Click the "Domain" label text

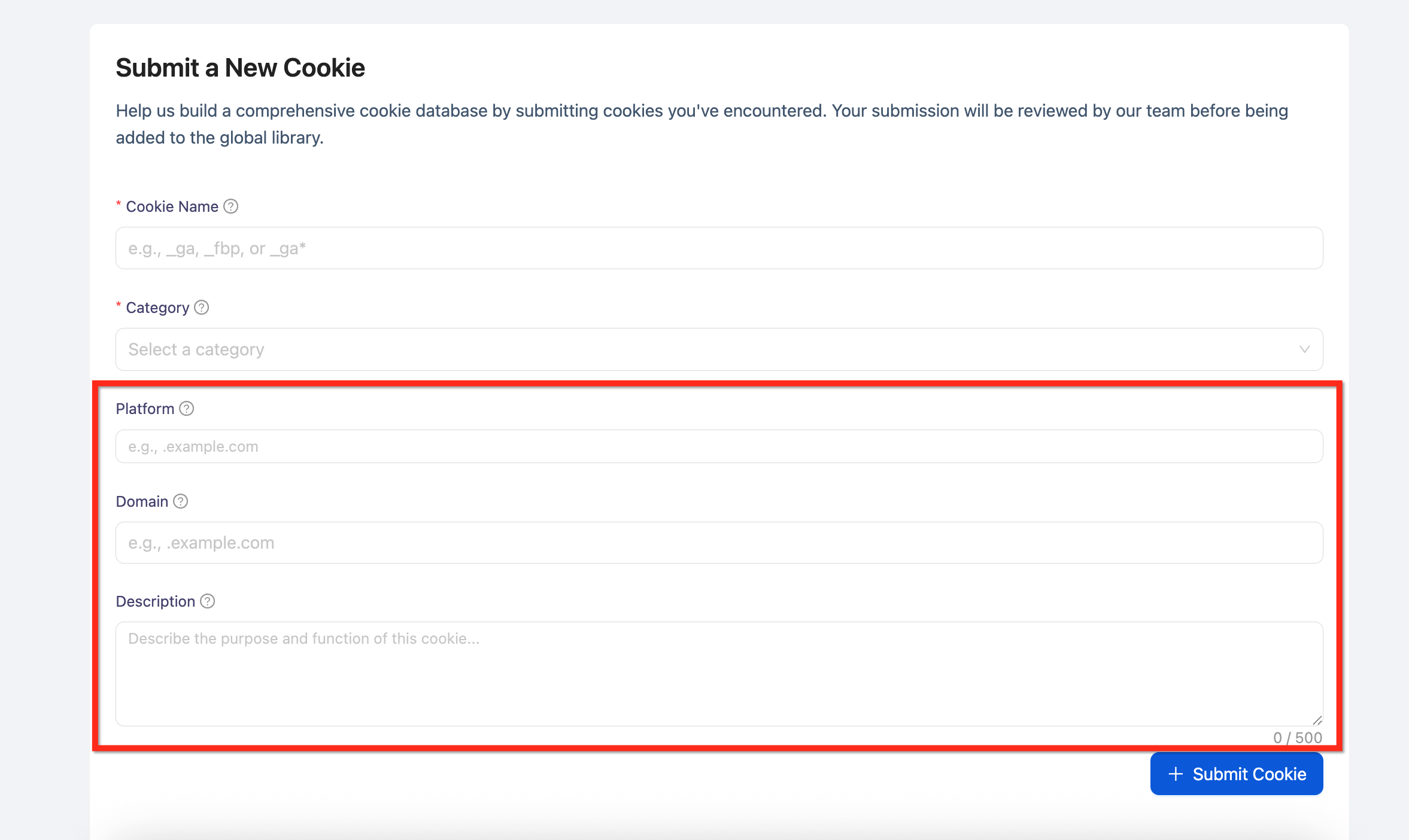click(142, 501)
